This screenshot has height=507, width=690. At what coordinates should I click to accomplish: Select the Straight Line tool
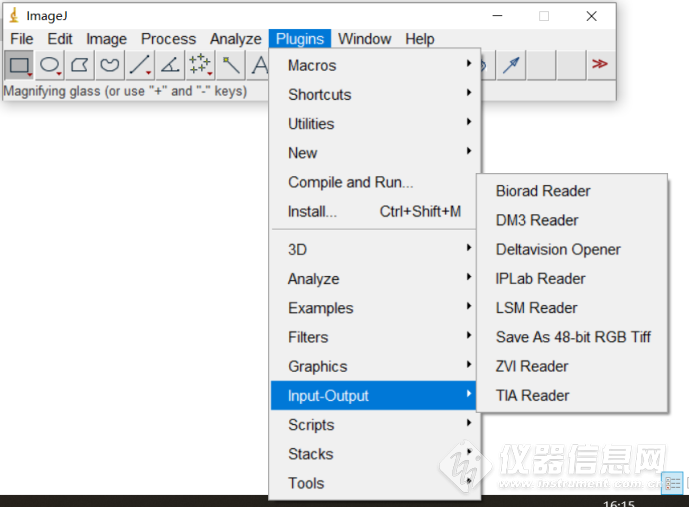[139, 65]
